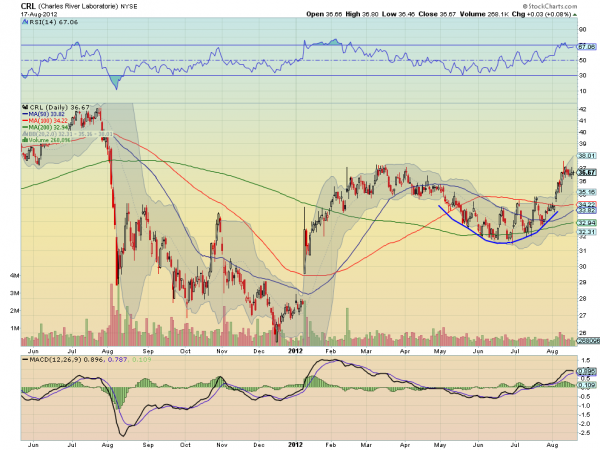
Task: Click the 10 level on the RSI scale
Action: (x=582, y=91)
